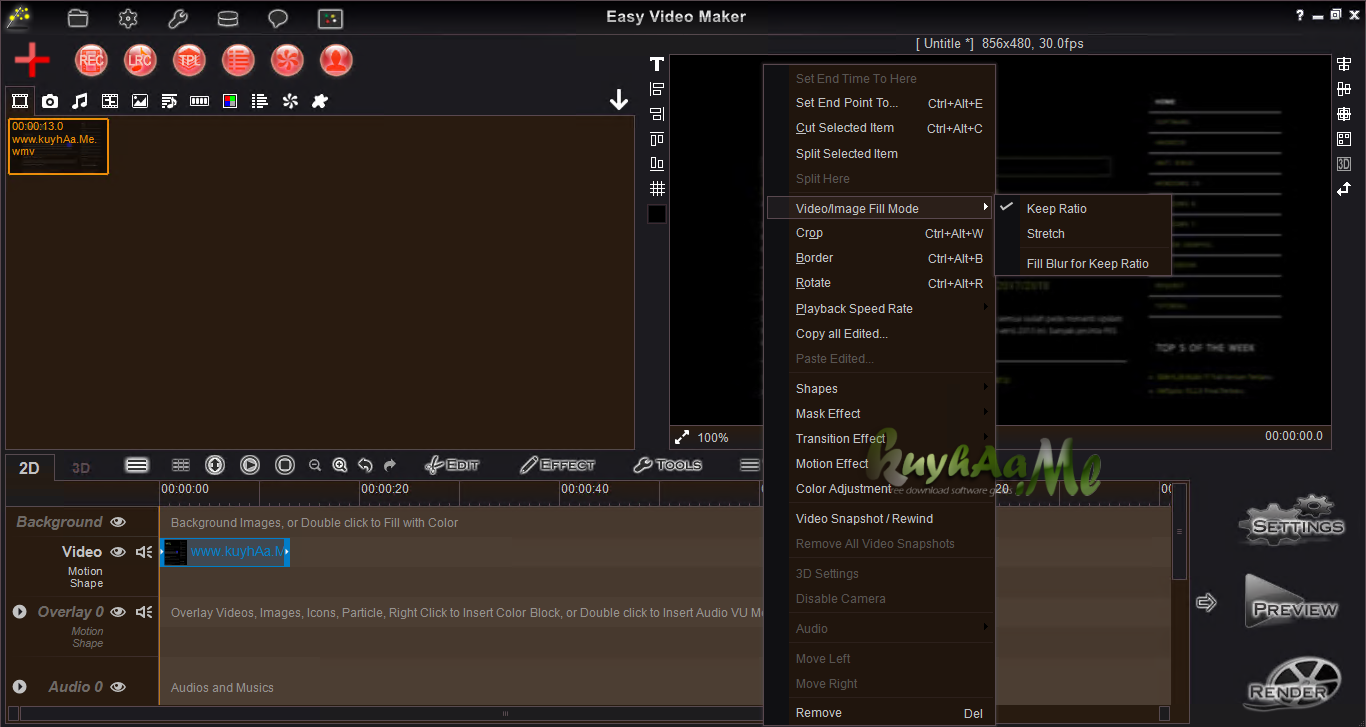Open the TOOLS timeline button
1366x727 pixels.
point(667,465)
